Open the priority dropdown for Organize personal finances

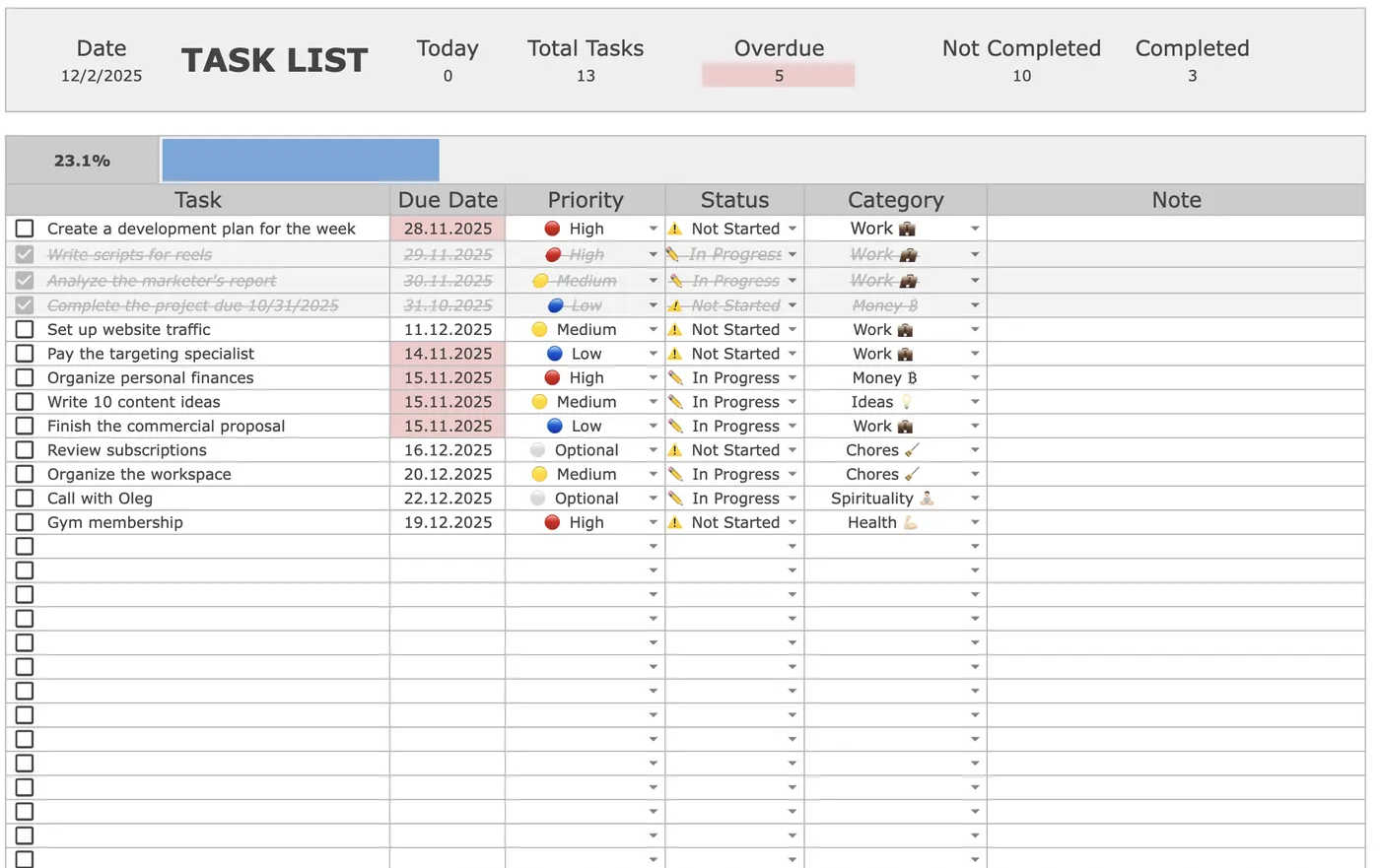653,378
